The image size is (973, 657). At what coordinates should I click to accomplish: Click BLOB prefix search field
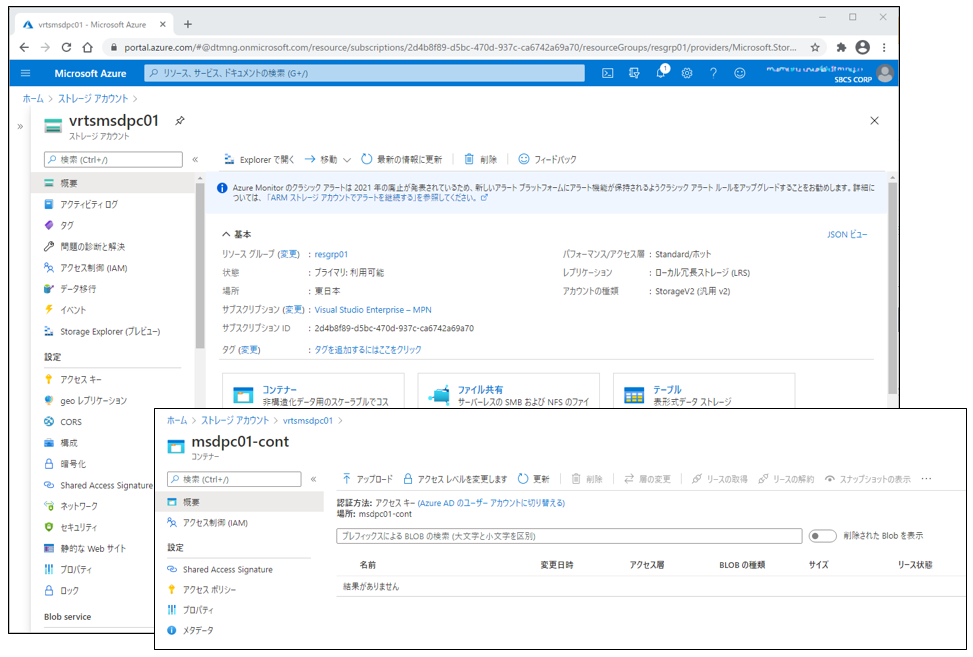pyautogui.click(x=569, y=535)
